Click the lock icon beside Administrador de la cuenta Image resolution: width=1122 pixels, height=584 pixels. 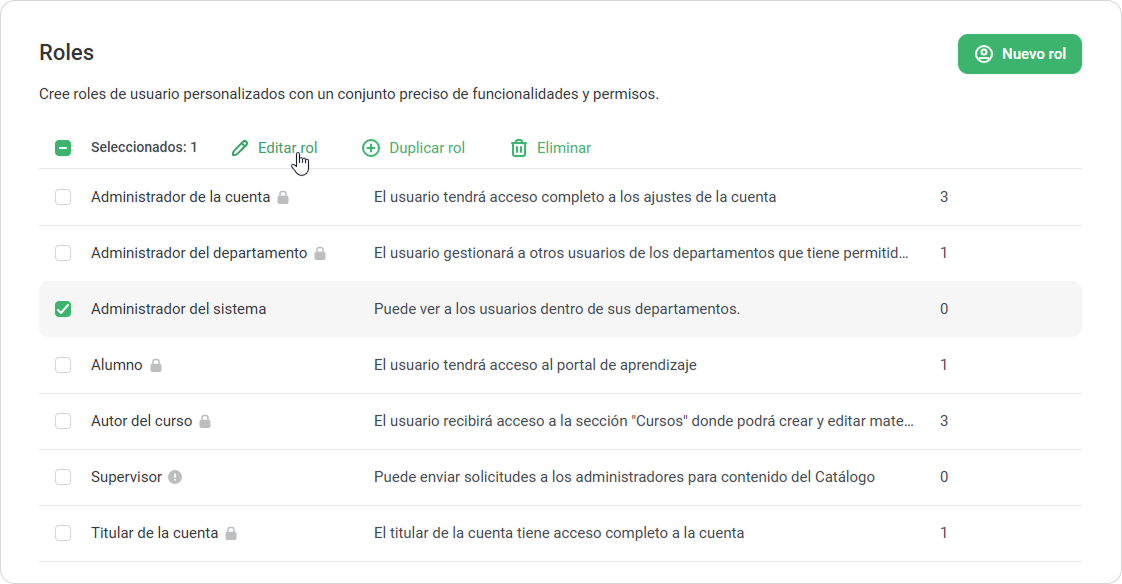point(283,198)
